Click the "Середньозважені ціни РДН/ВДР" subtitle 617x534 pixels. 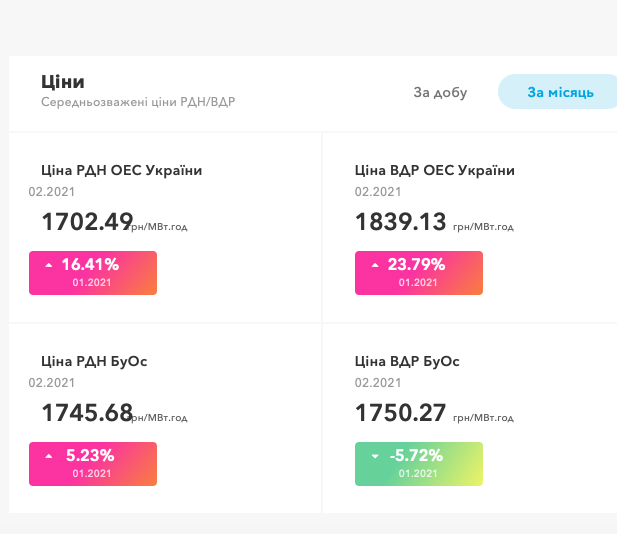click(x=138, y=102)
